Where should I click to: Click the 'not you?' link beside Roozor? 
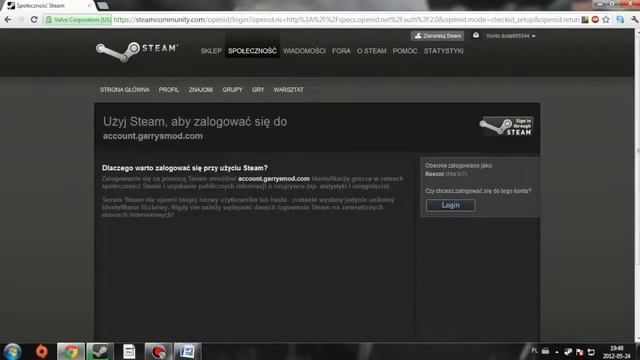[456, 174]
